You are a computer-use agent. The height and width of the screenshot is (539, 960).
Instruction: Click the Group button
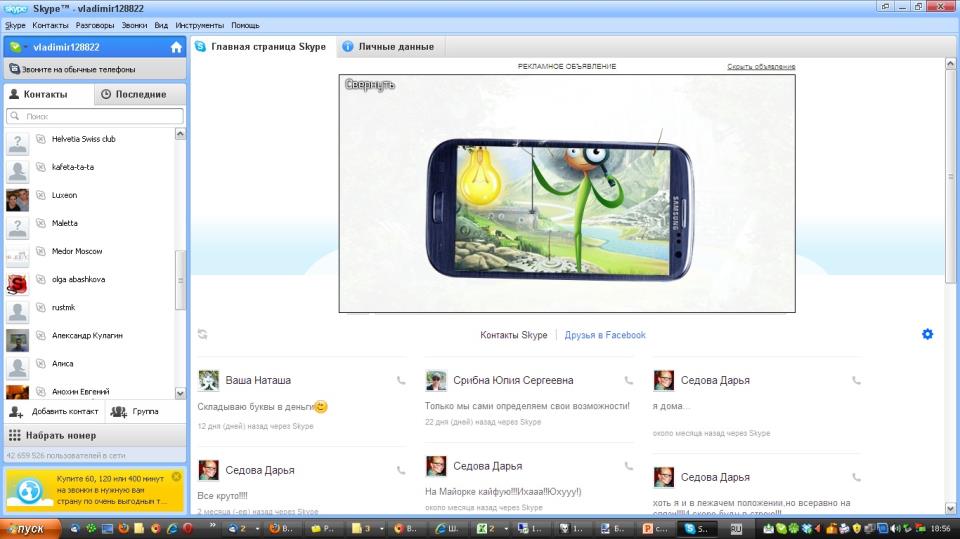pos(135,412)
